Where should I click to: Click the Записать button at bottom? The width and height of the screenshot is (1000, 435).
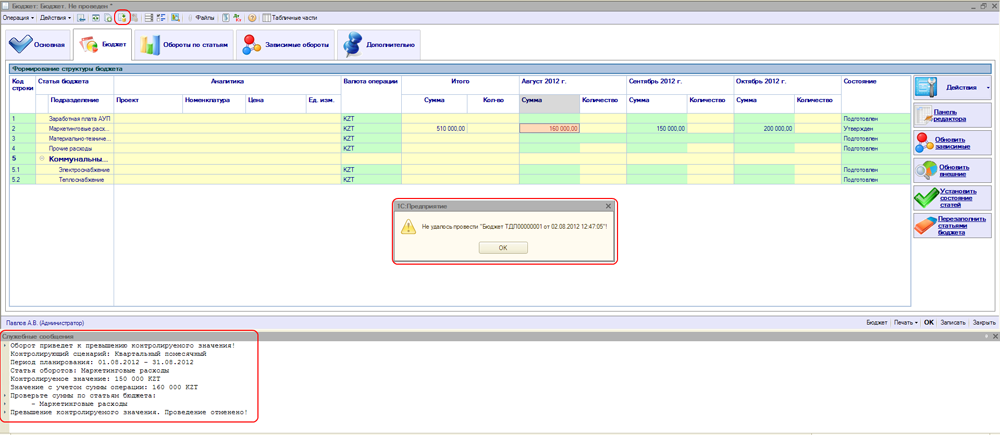click(952, 323)
